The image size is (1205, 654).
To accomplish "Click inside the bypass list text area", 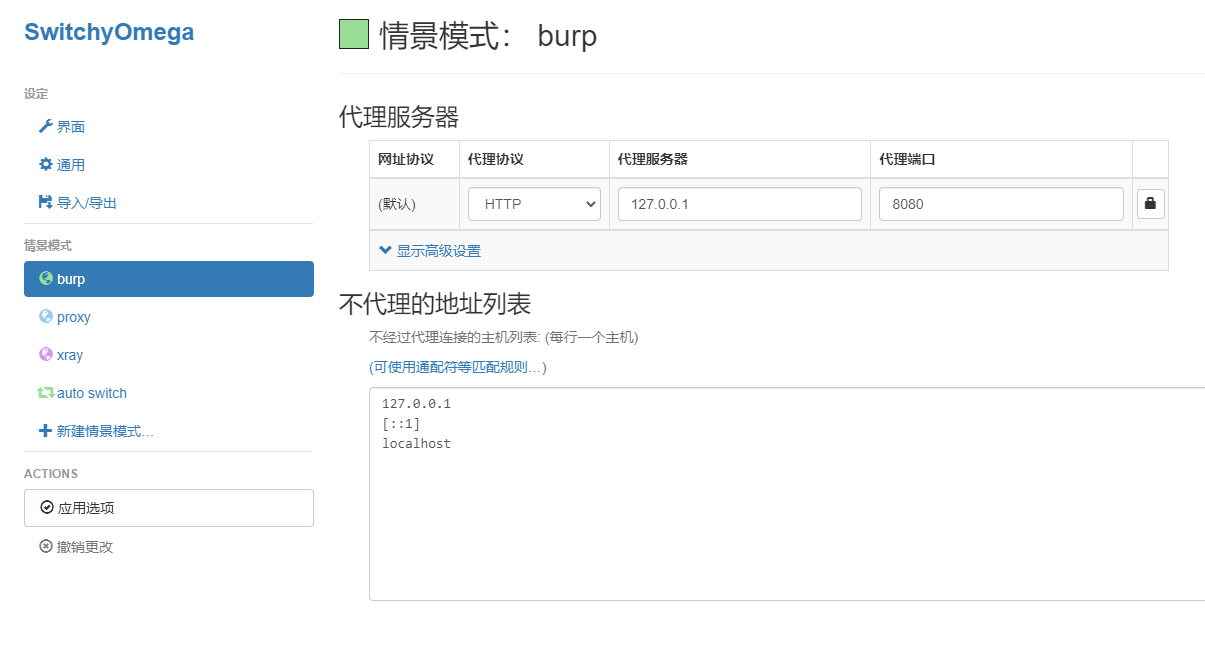I will pyautogui.click(x=787, y=494).
